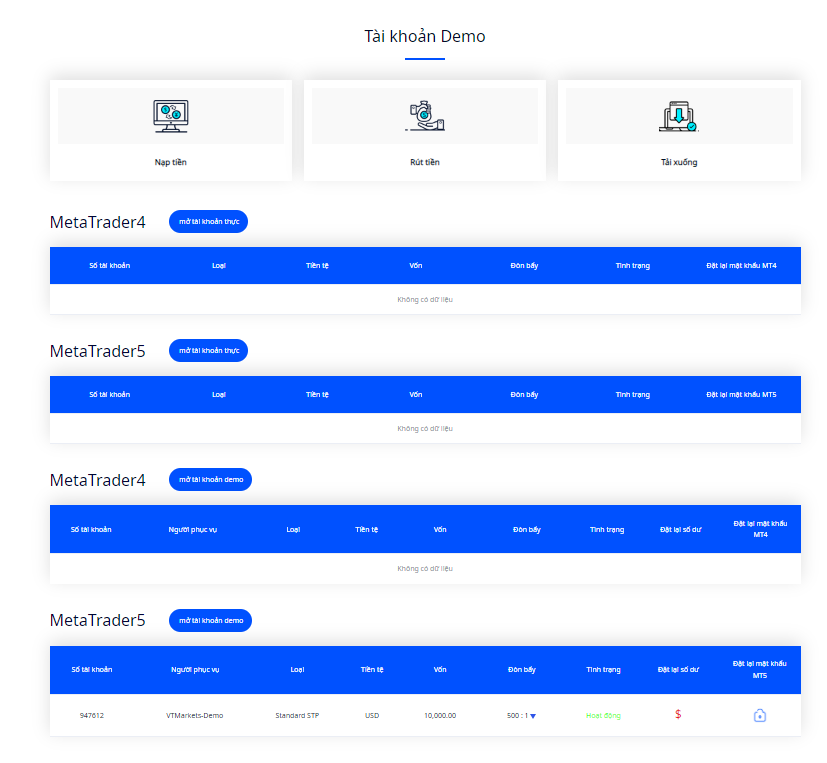Click the green Hoạt động status

click(603, 716)
